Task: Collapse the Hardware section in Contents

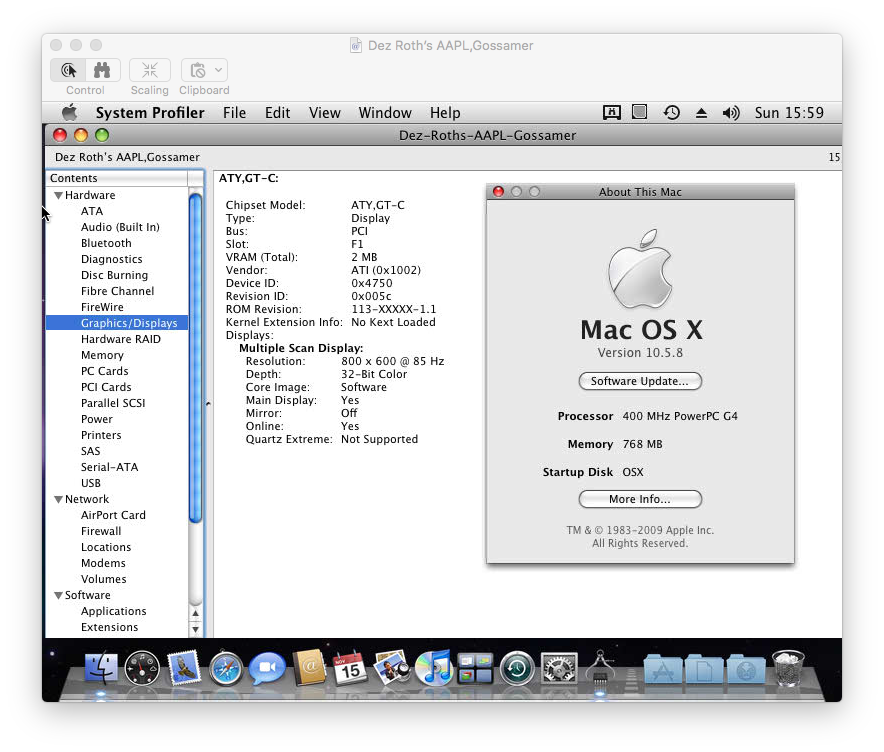Action: coord(59,196)
